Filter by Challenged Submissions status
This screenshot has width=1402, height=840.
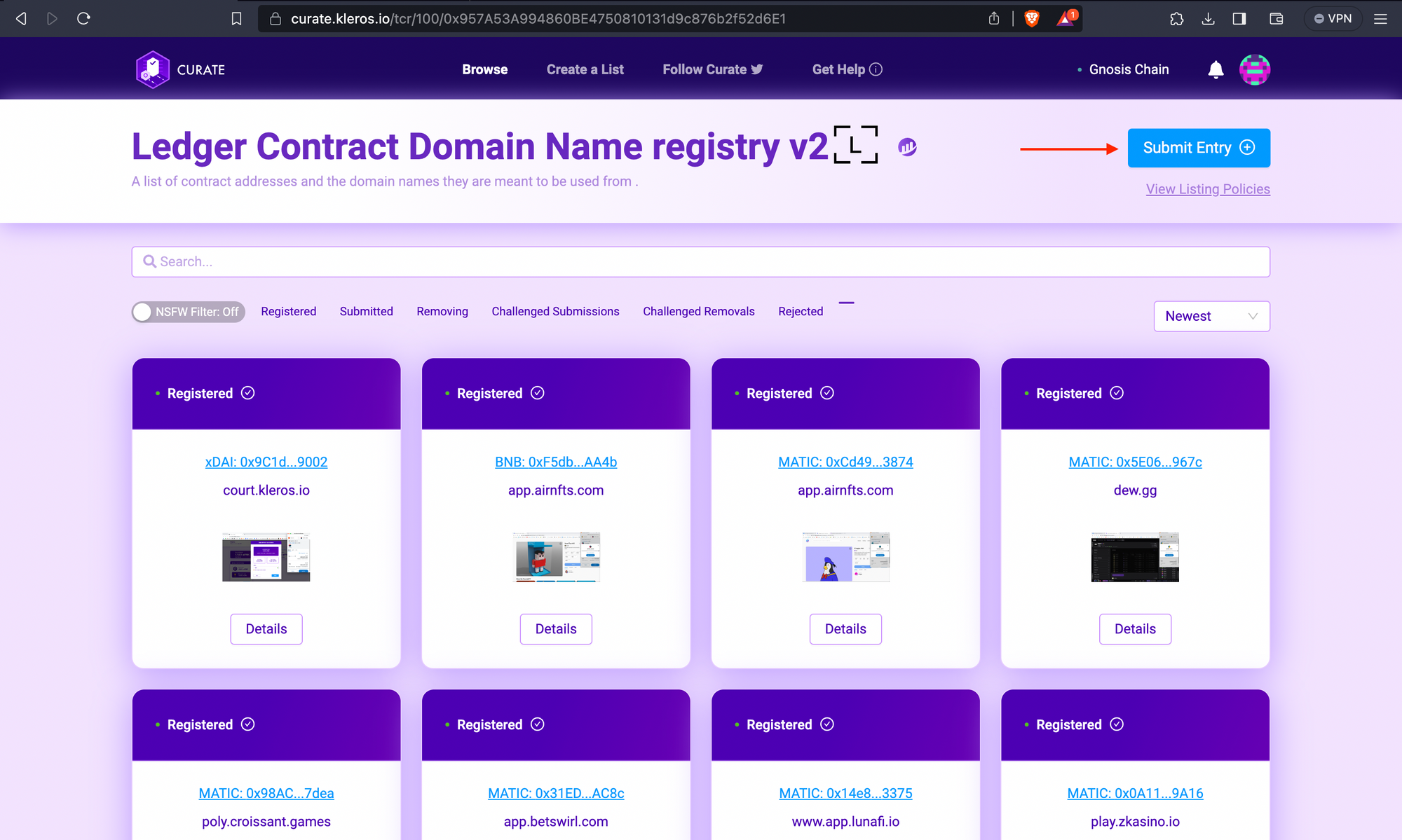[555, 311]
